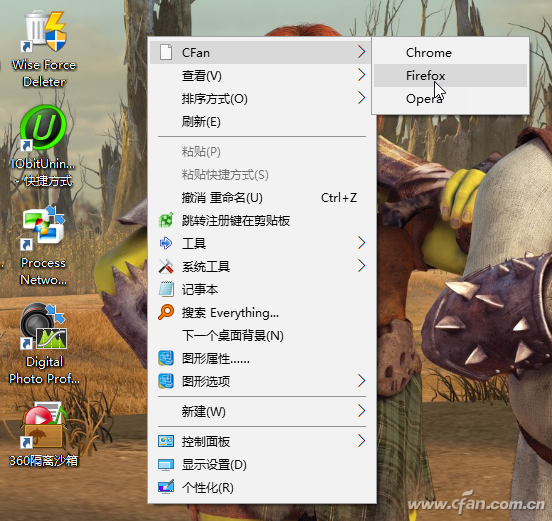552x521 pixels.
Task: Choose Firefox from the CFan submenu
Action: tap(450, 75)
